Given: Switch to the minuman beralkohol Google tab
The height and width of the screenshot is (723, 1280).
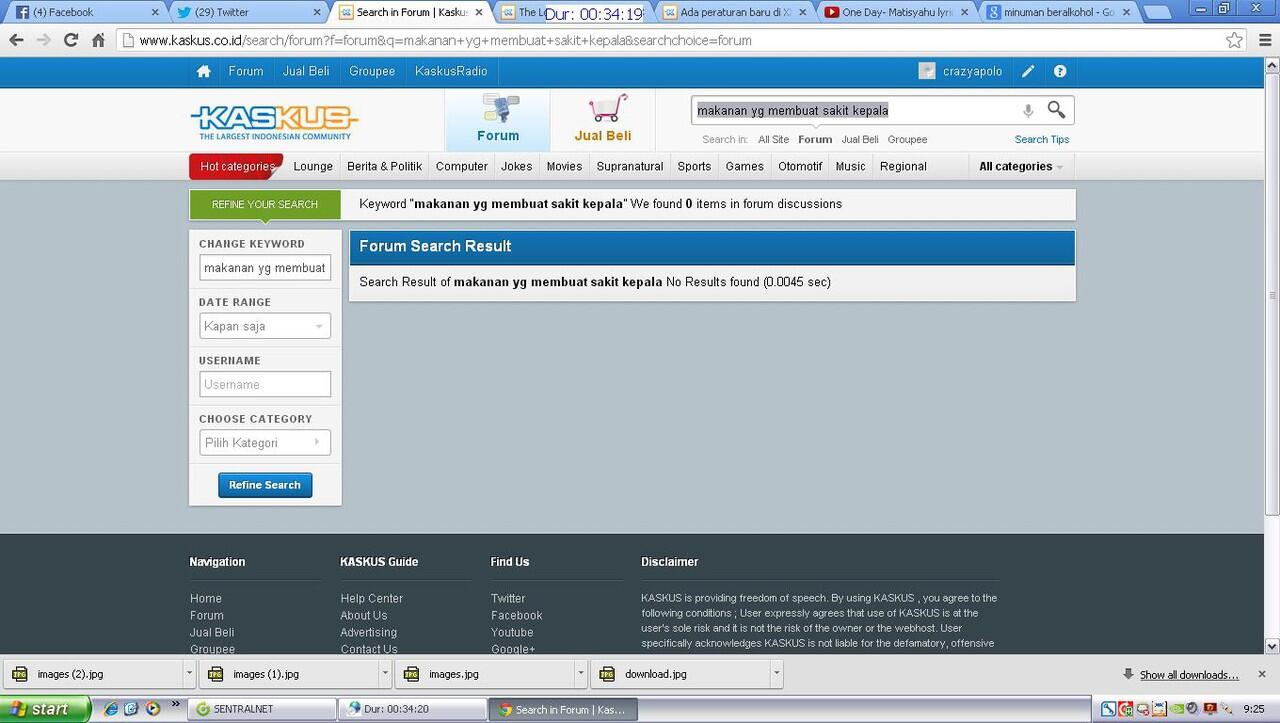Looking at the screenshot, I should coord(1059,12).
